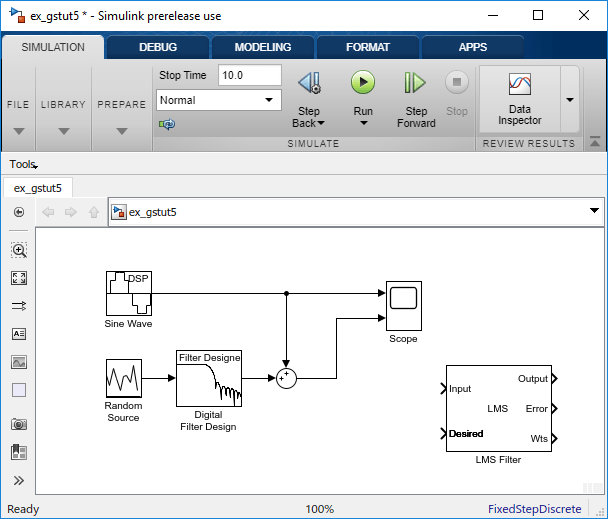
Task: Navigate forward in model history
Action: 71,212
